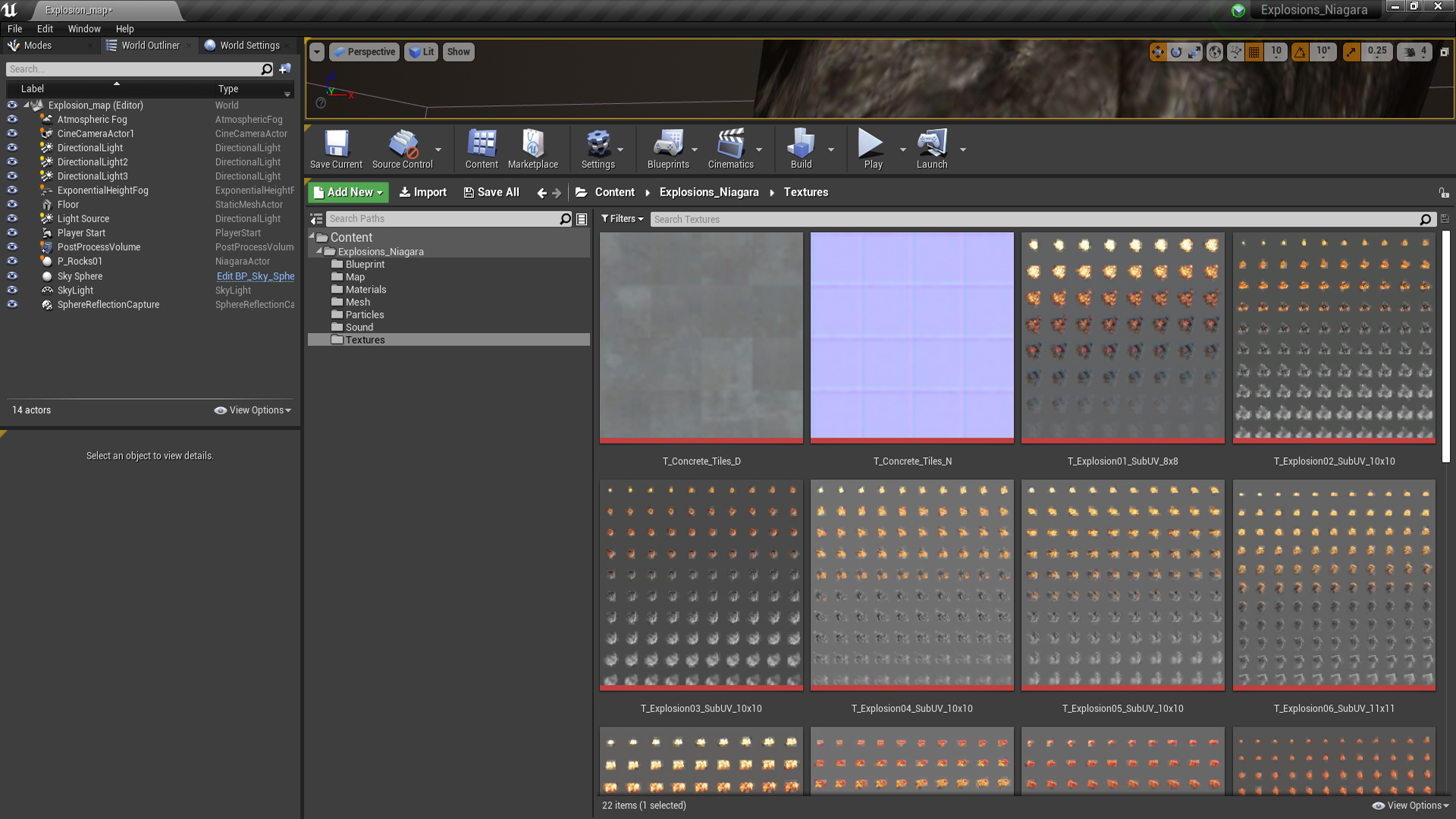The image size is (1456, 819).
Task: Click Lit view mode button
Action: (421, 52)
